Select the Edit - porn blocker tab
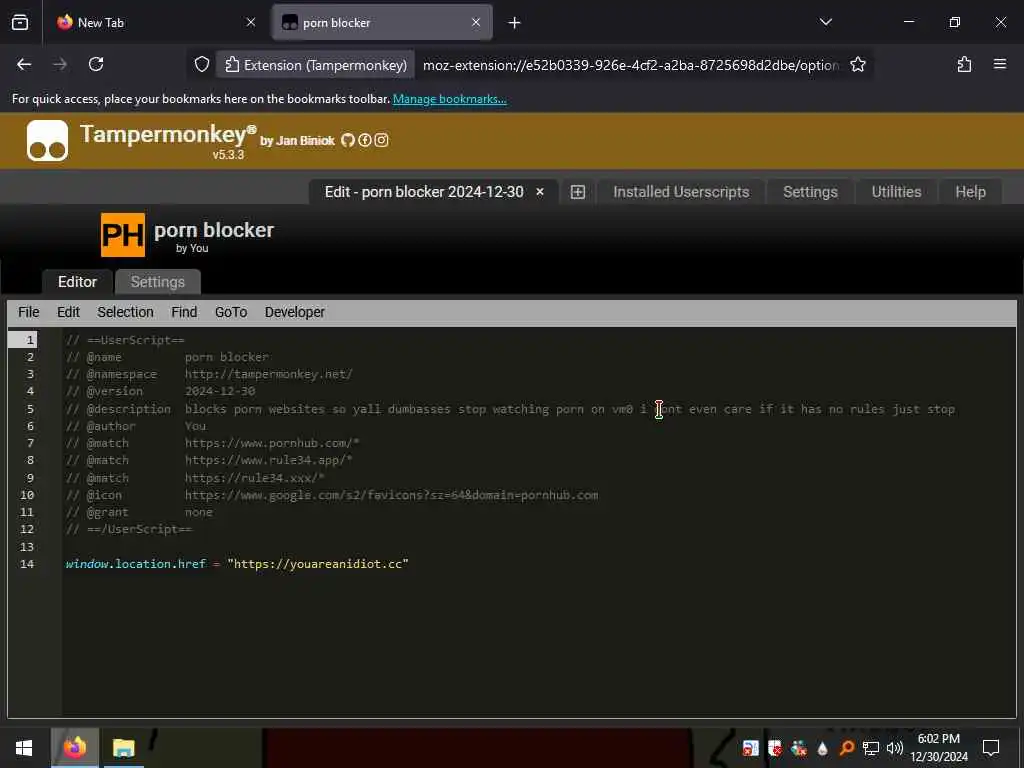 (x=424, y=192)
